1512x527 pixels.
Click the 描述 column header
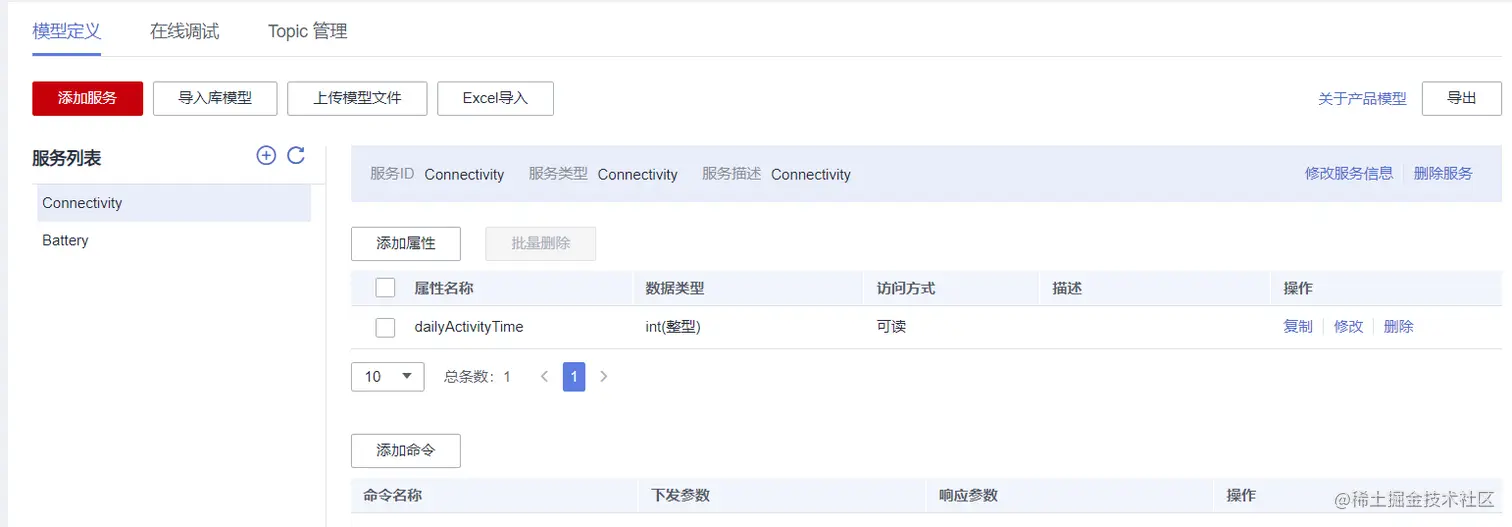pyautogui.click(x=1067, y=288)
